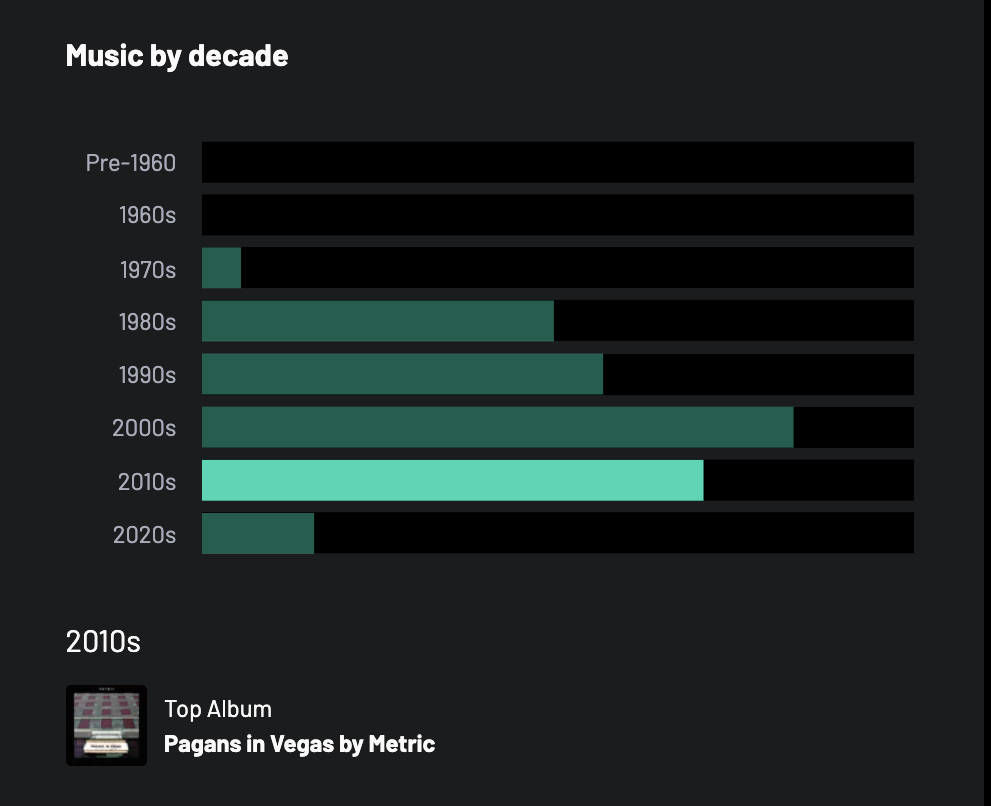Viewport: 991px width, 806px height.
Task: Click the 2010s axis label
Action: (x=147, y=482)
